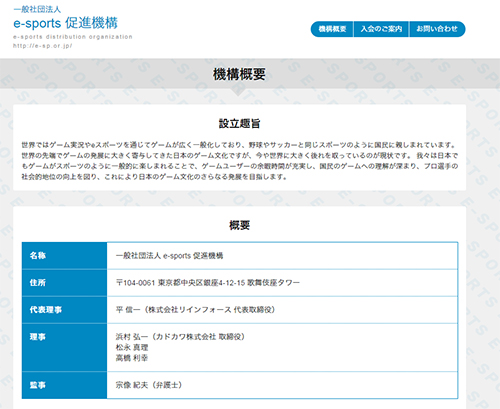The height and width of the screenshot is (409, 500).
Task: Open the 入会のご案内 navigation button
Action: 381,29
